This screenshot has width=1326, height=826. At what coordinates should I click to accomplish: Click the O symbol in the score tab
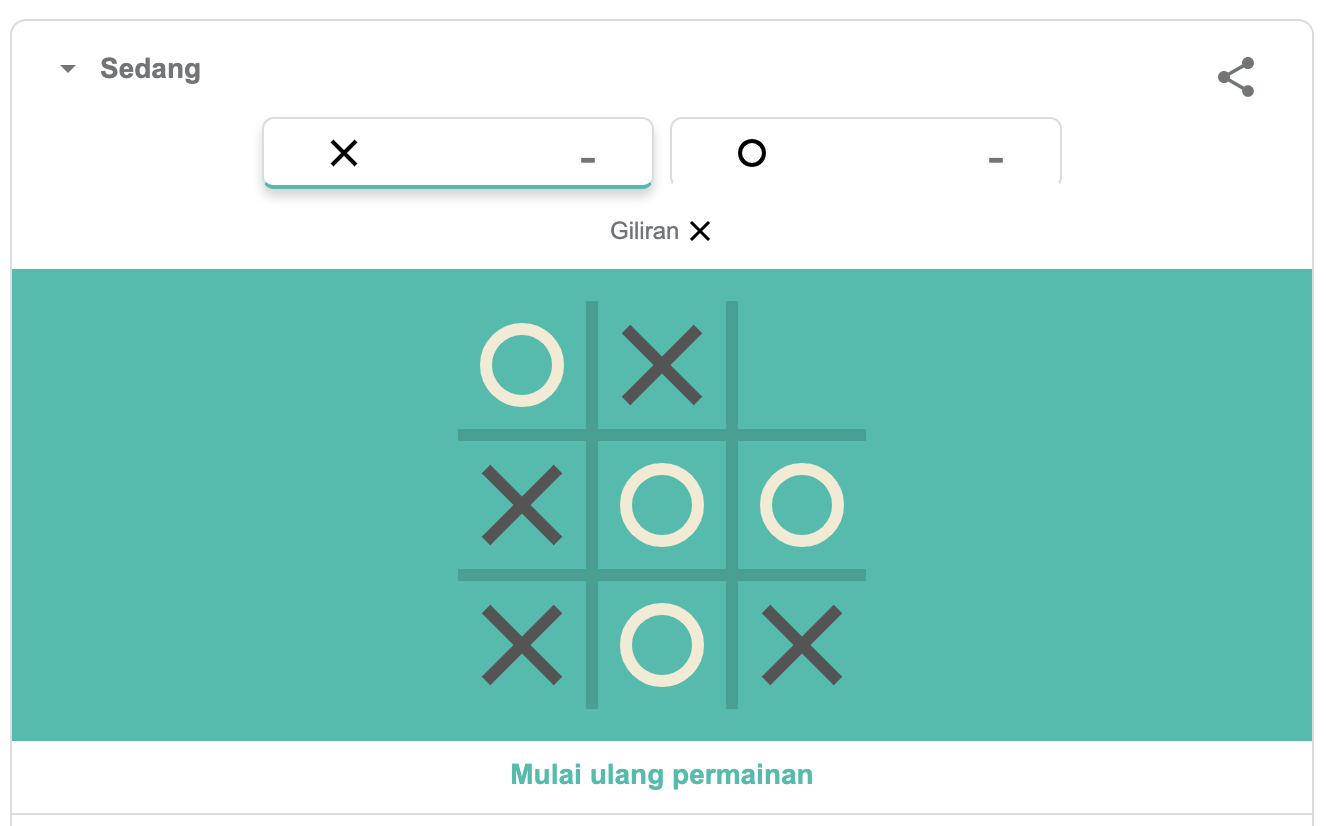point(752,153)
